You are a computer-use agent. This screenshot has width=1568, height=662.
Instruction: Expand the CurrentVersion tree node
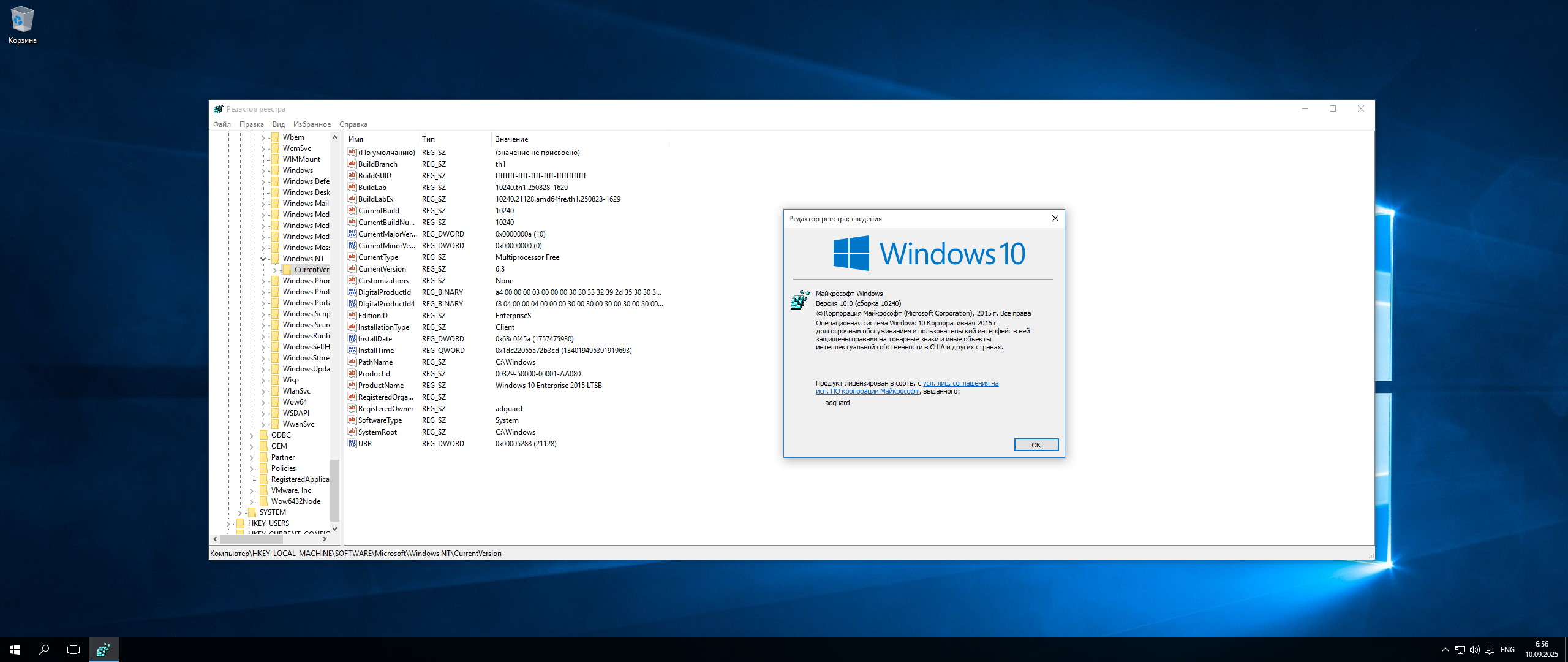click(x=274, y=270)
